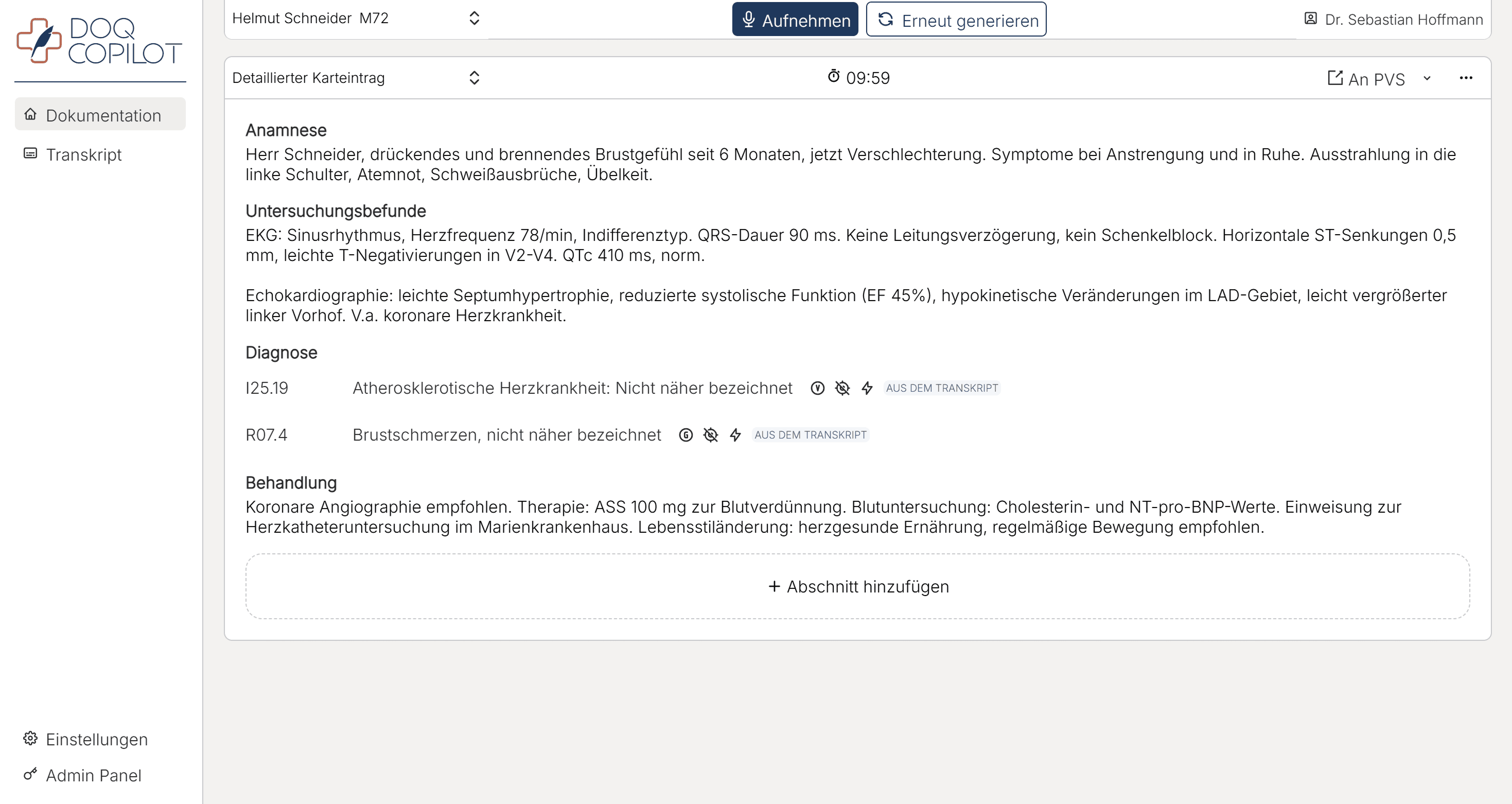Click the stopwatch timer showing 09:59

tap(858, 77)
